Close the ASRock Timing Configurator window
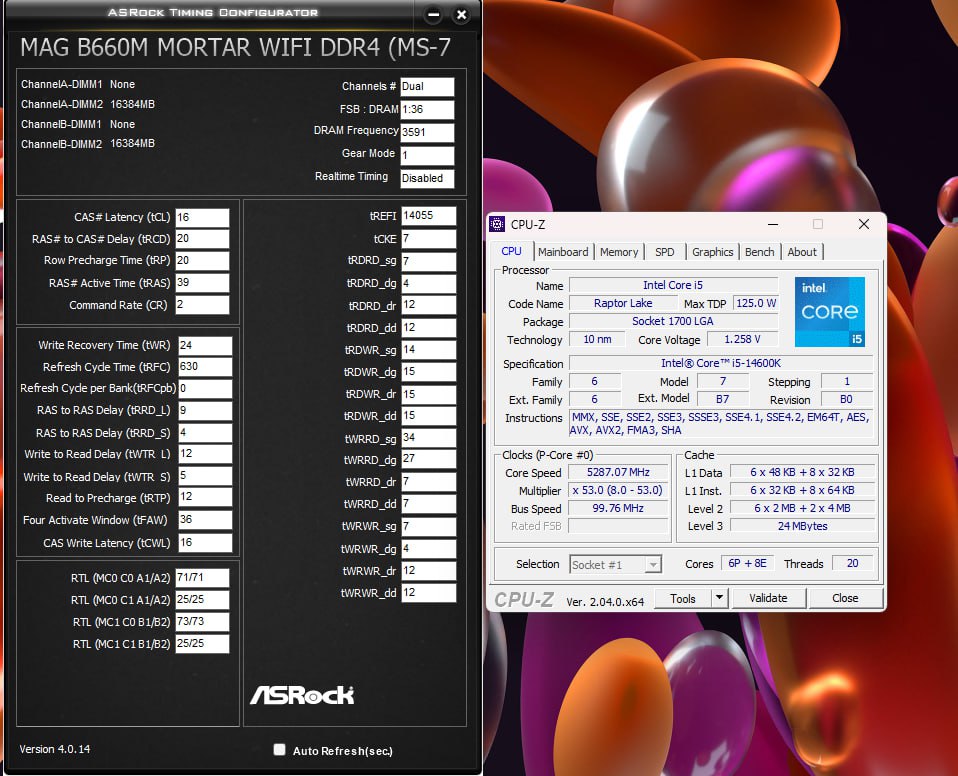The width and height of the screenshot is (958, 776). coord(462,14)
